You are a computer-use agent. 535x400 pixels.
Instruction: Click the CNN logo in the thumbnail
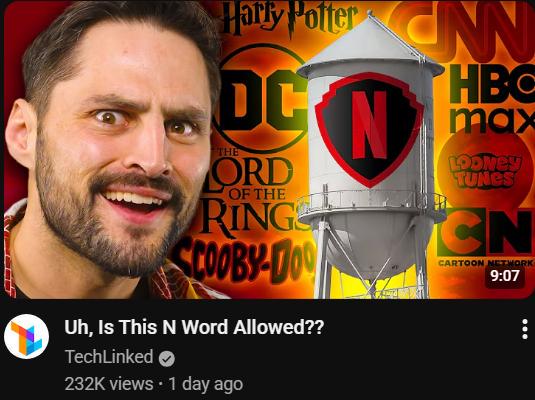coord(461,31)
